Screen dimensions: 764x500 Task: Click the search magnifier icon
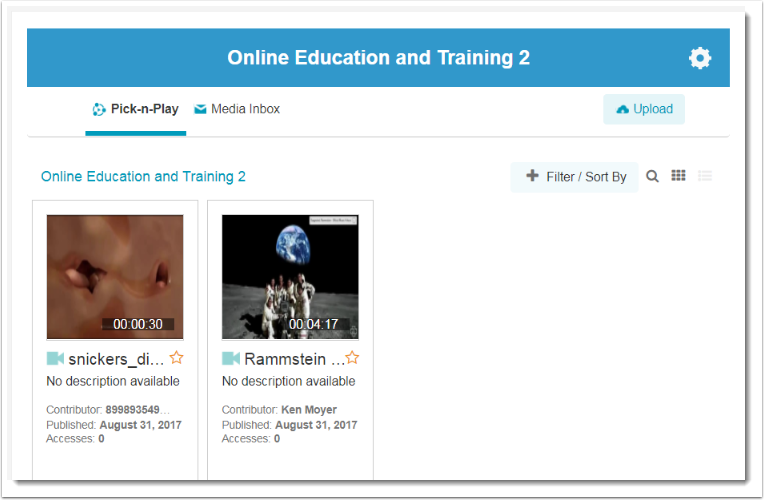click(x=652, y=176)
